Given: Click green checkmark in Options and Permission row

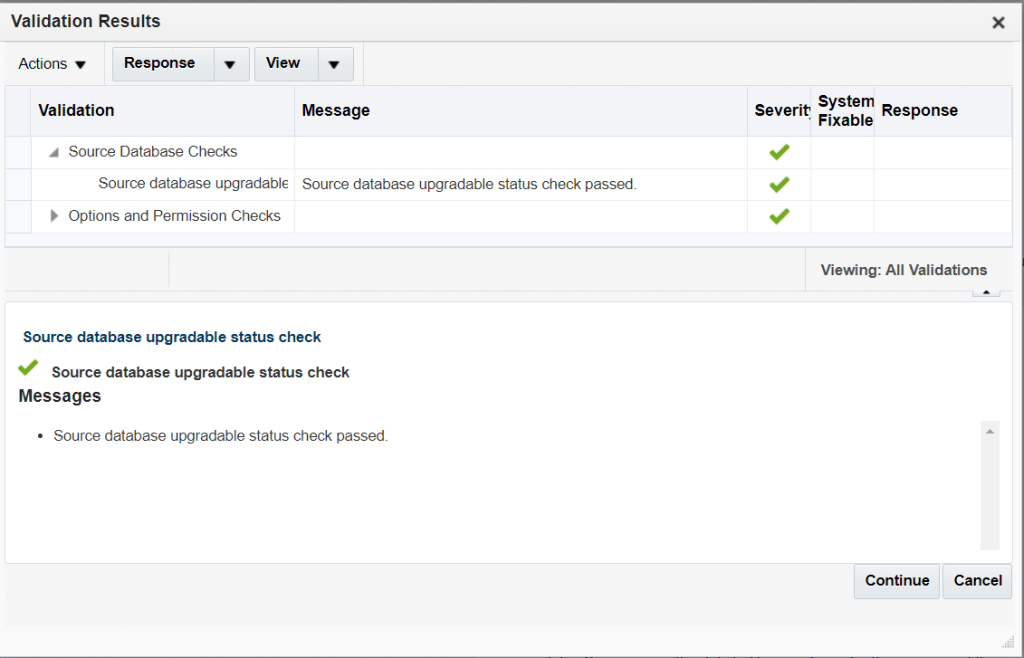Looking at the screenshot, I should (x=779, y=216).
